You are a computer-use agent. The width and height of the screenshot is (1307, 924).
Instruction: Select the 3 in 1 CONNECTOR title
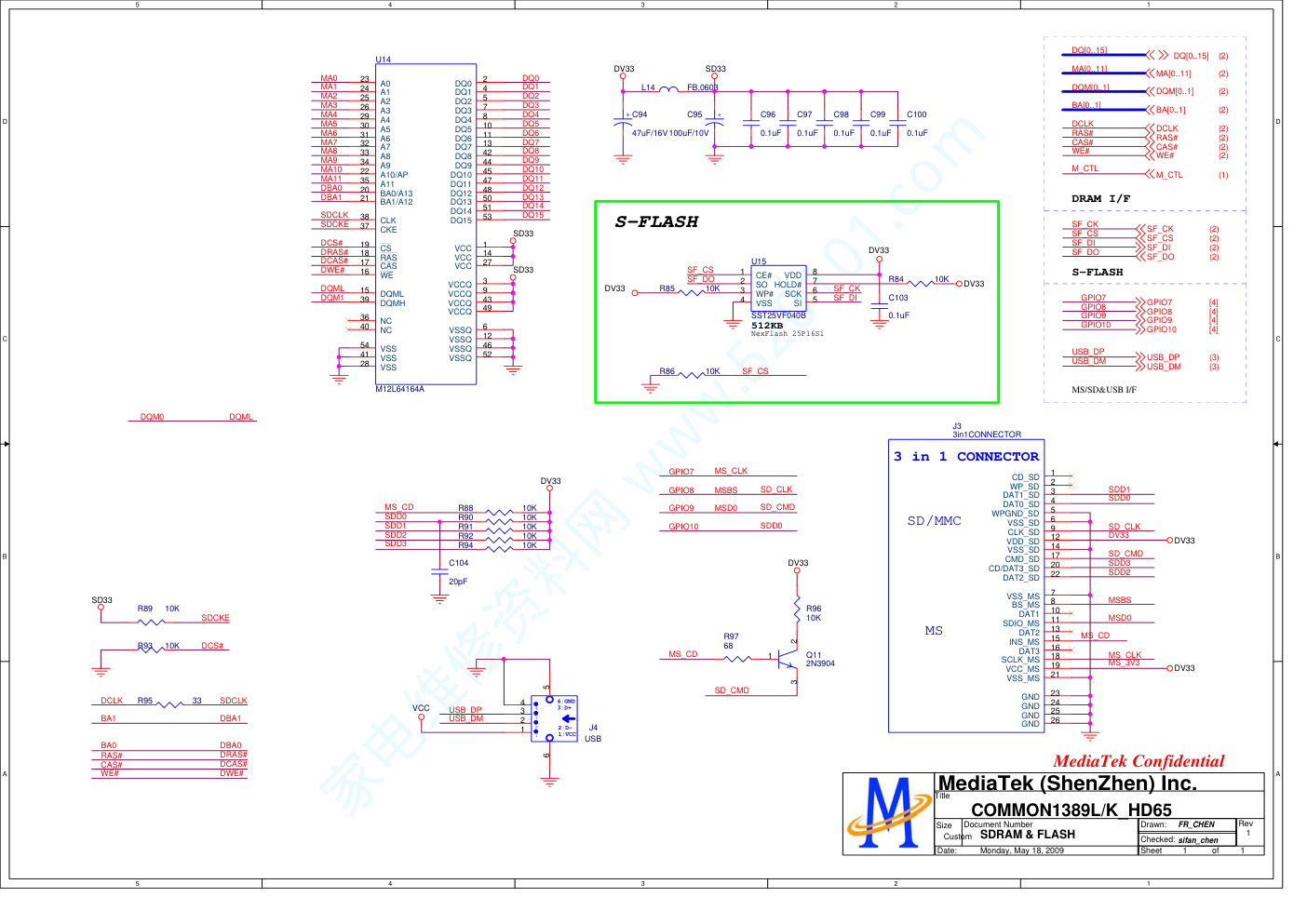965,457
